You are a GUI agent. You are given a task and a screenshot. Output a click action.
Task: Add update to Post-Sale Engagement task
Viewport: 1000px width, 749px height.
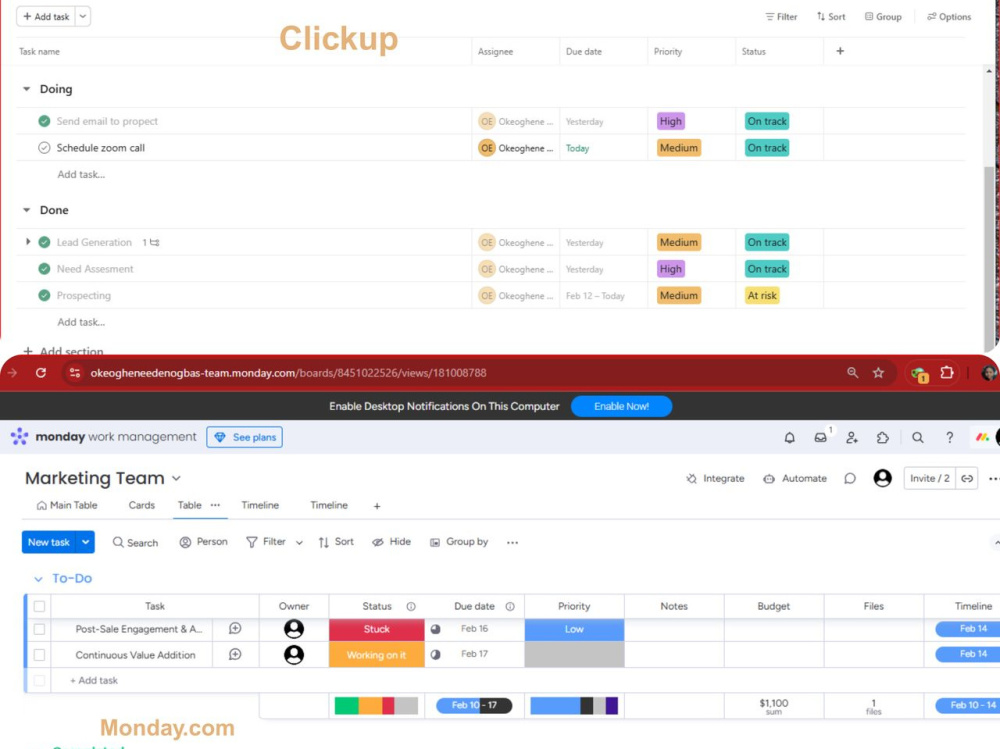tap(235, 629)
